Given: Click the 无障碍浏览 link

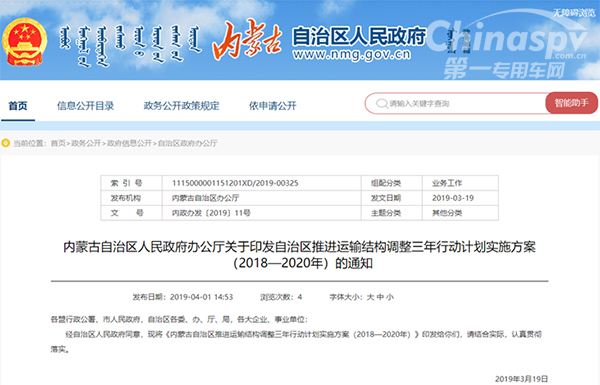Looking at the screenshot, I should pos(574,13).
